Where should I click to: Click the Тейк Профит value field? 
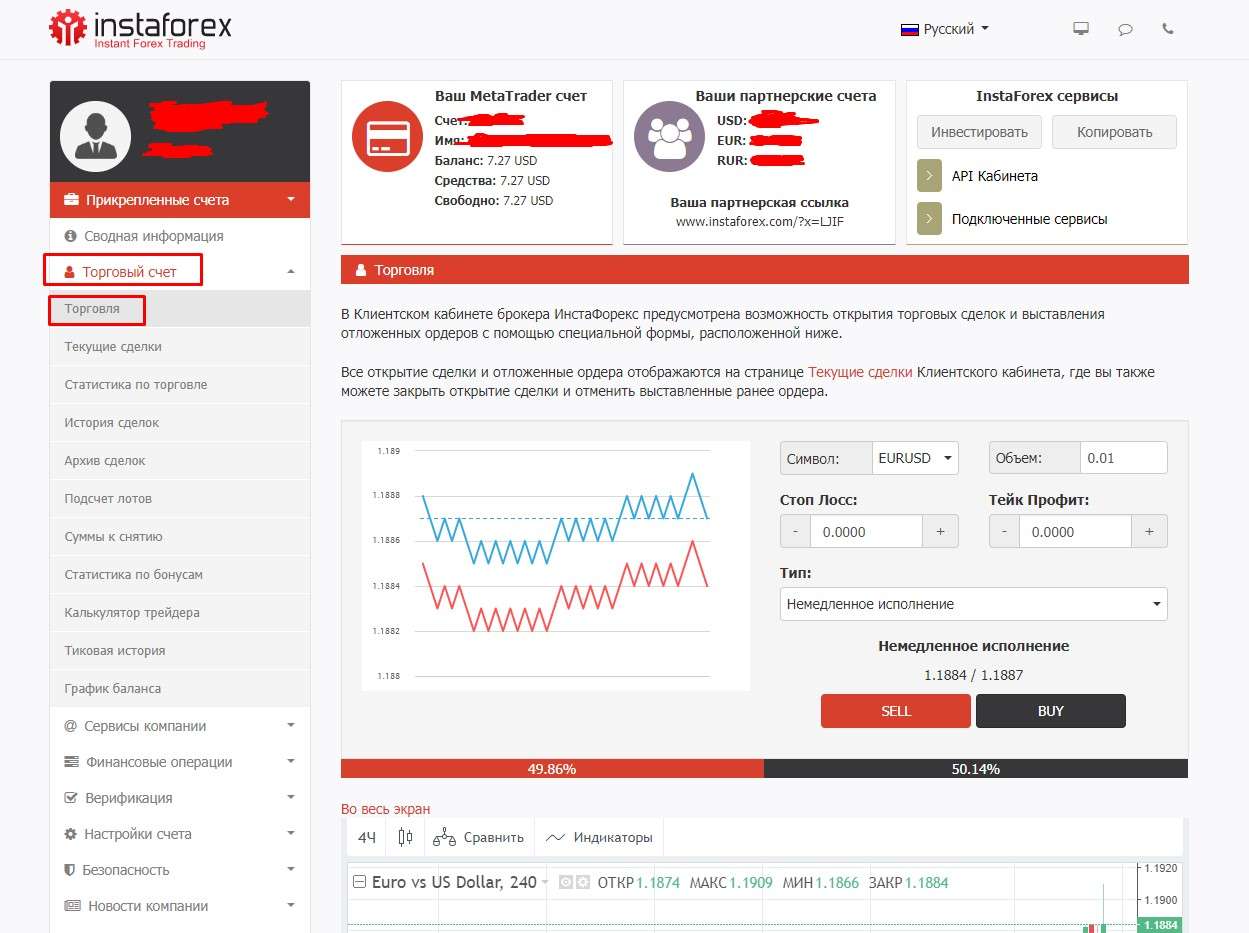click(1075, 532)
